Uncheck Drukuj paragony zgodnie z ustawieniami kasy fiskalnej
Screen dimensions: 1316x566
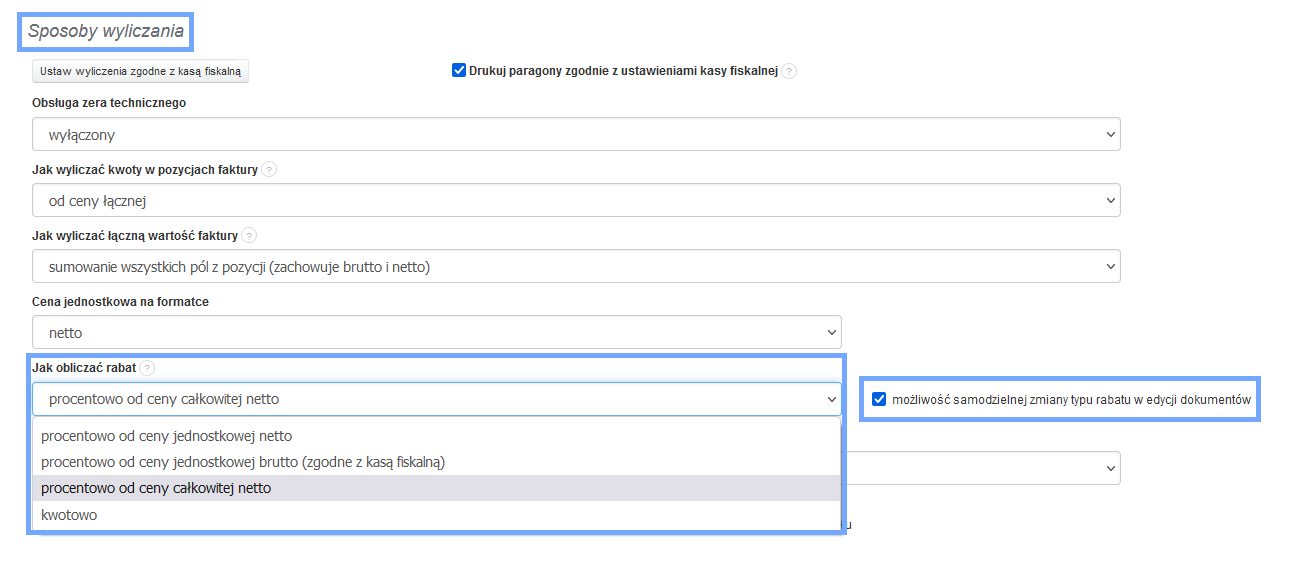(459, 70)
